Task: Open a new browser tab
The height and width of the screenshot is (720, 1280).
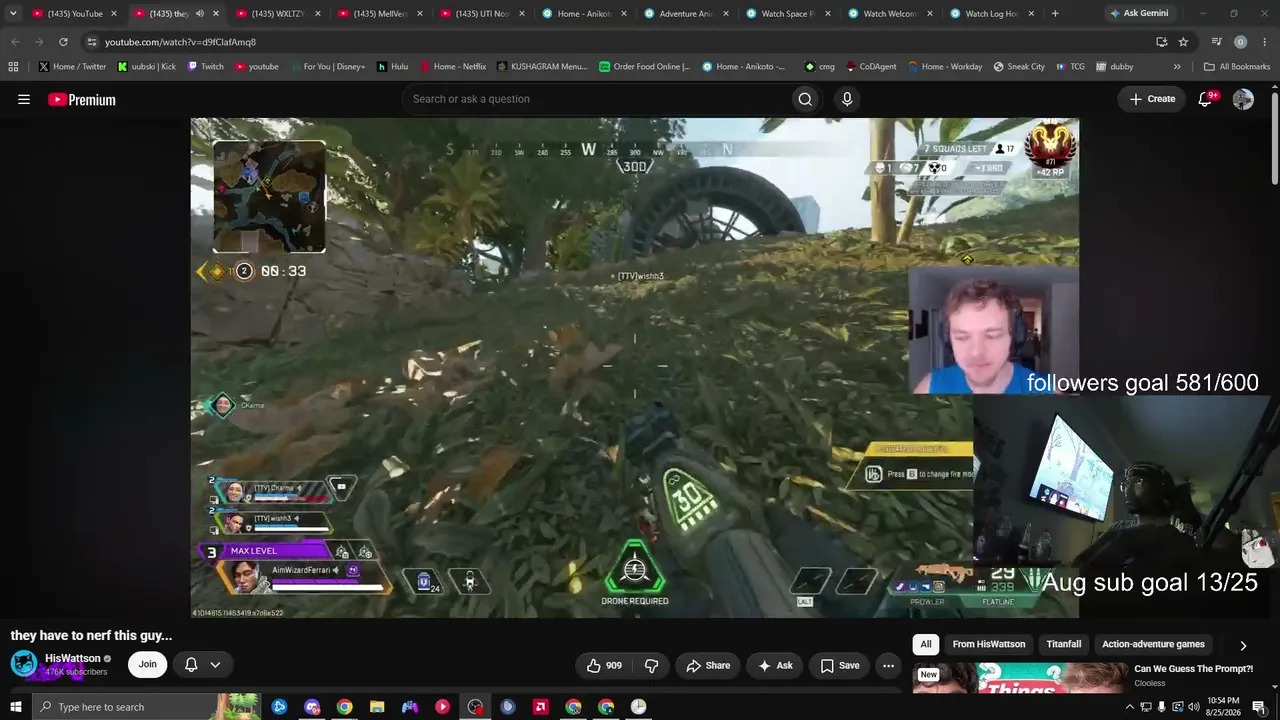Action: (x=1055, y=14)
